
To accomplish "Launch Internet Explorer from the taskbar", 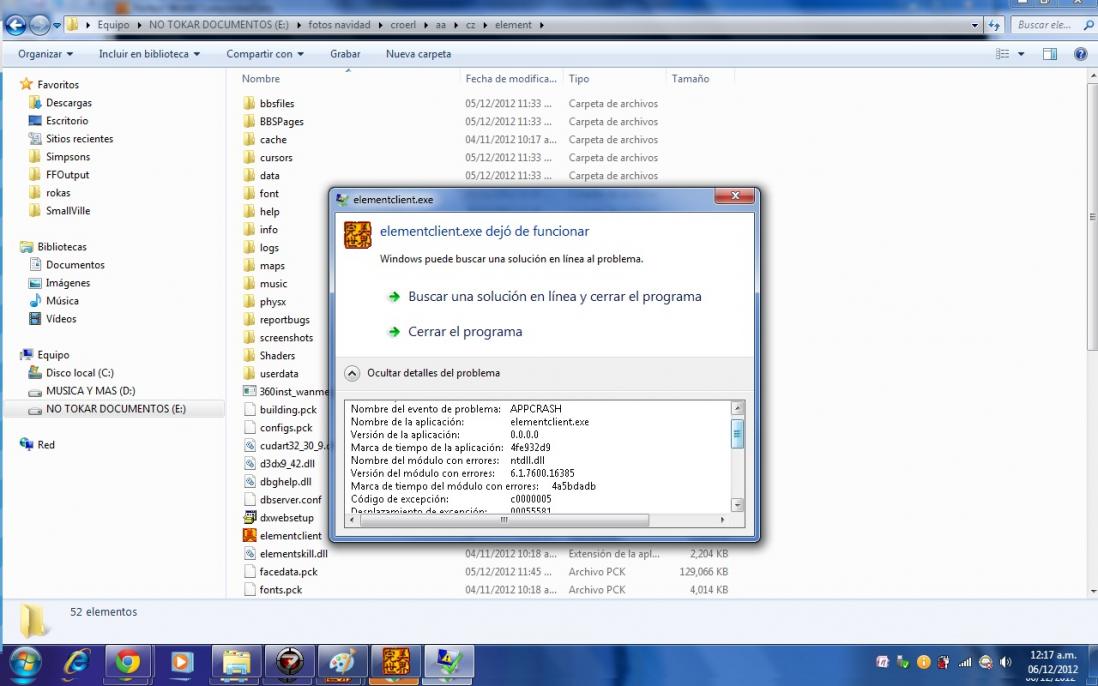I will tap(76, 662).
